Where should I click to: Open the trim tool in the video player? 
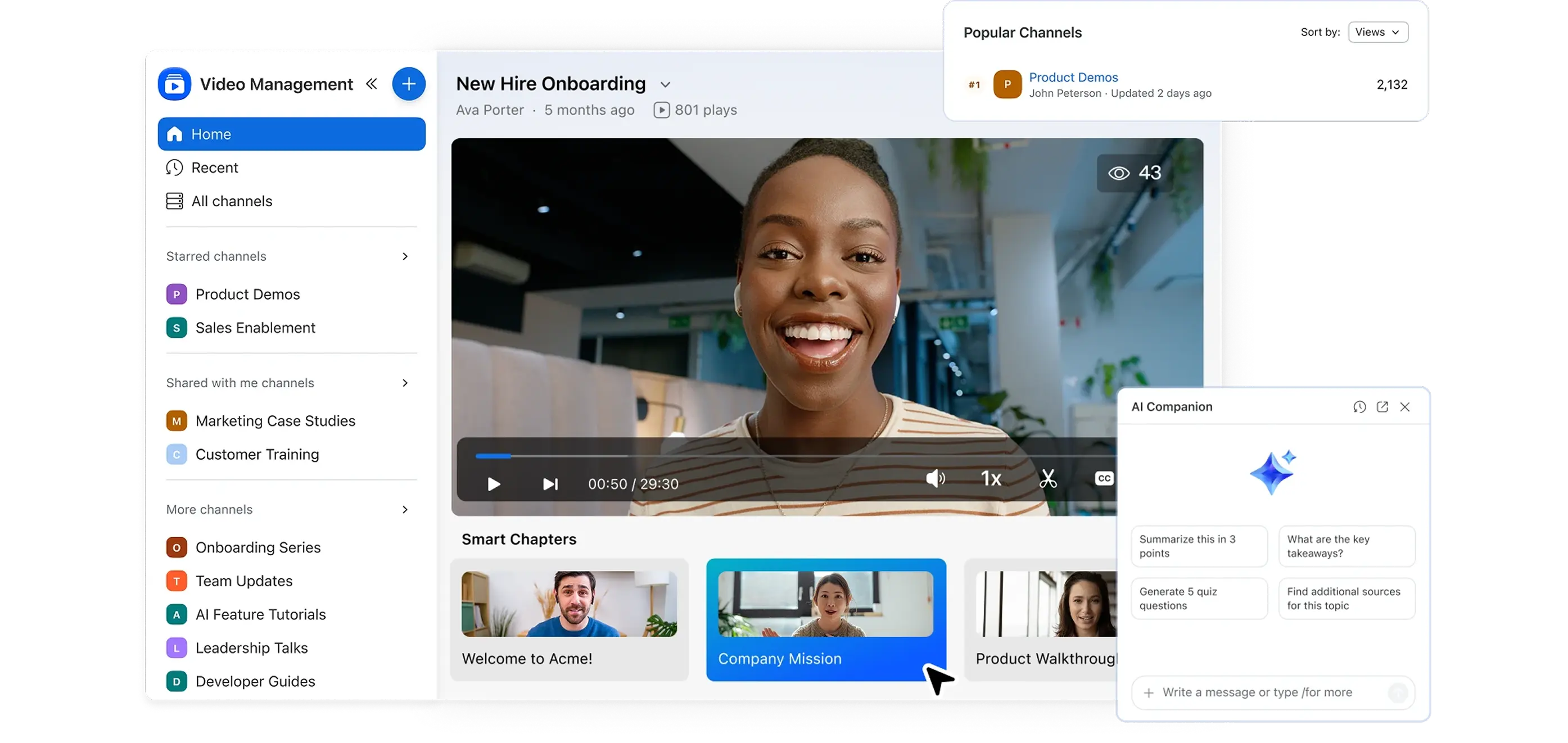(x=1049, y=480)
